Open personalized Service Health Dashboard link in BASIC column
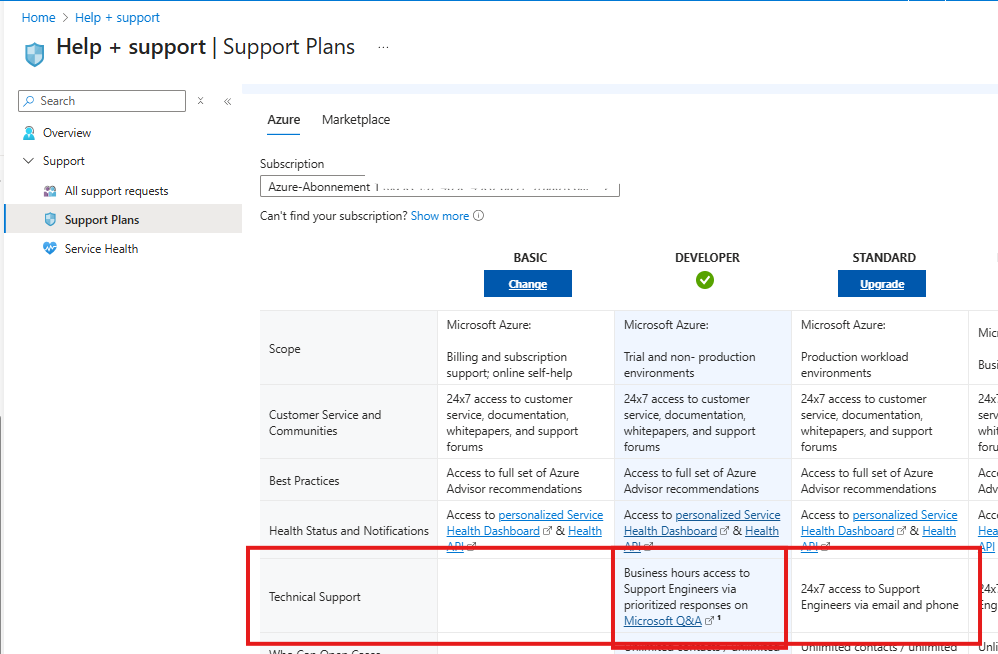998x654 pixels. coord(525,523)
